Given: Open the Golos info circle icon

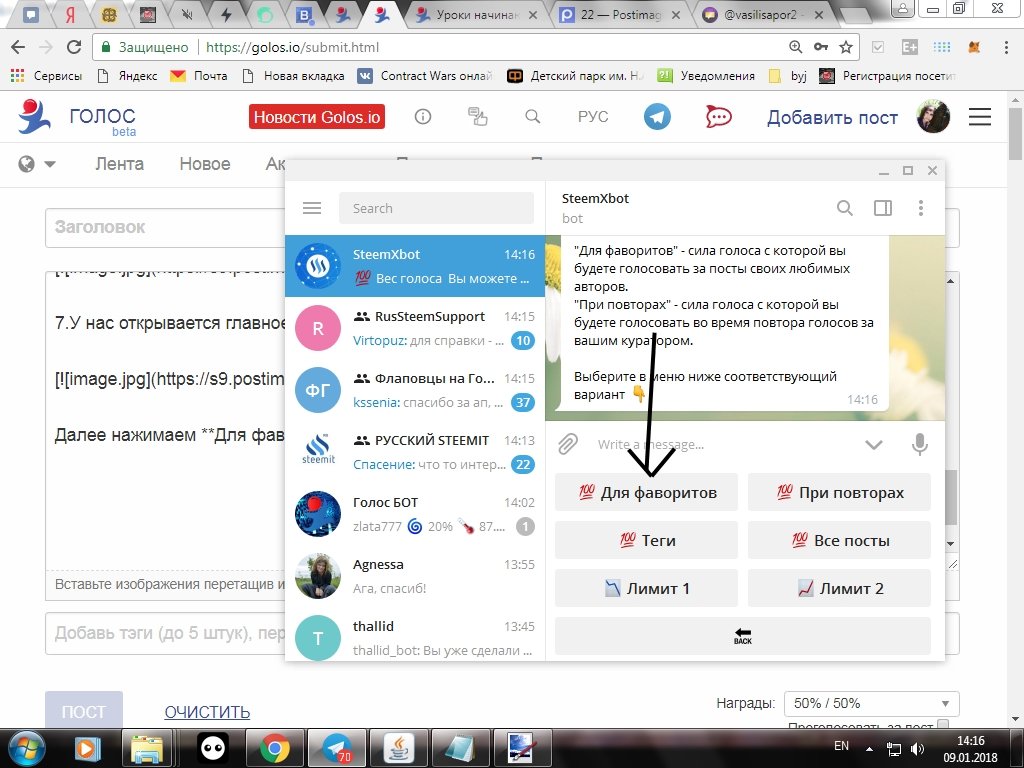Looking at the screenshot, I should click(423, 117).
